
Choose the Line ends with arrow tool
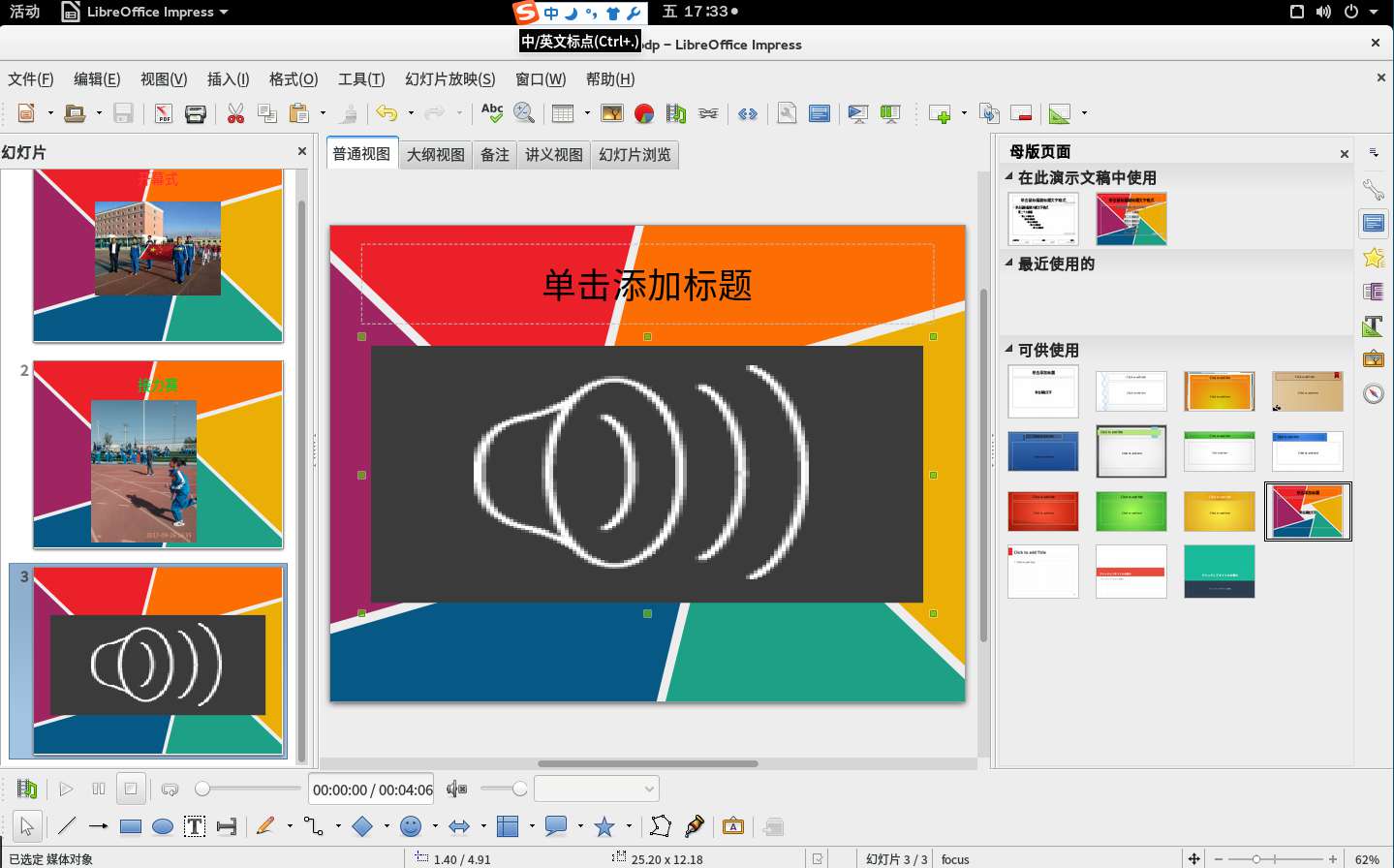pos(98,826)
